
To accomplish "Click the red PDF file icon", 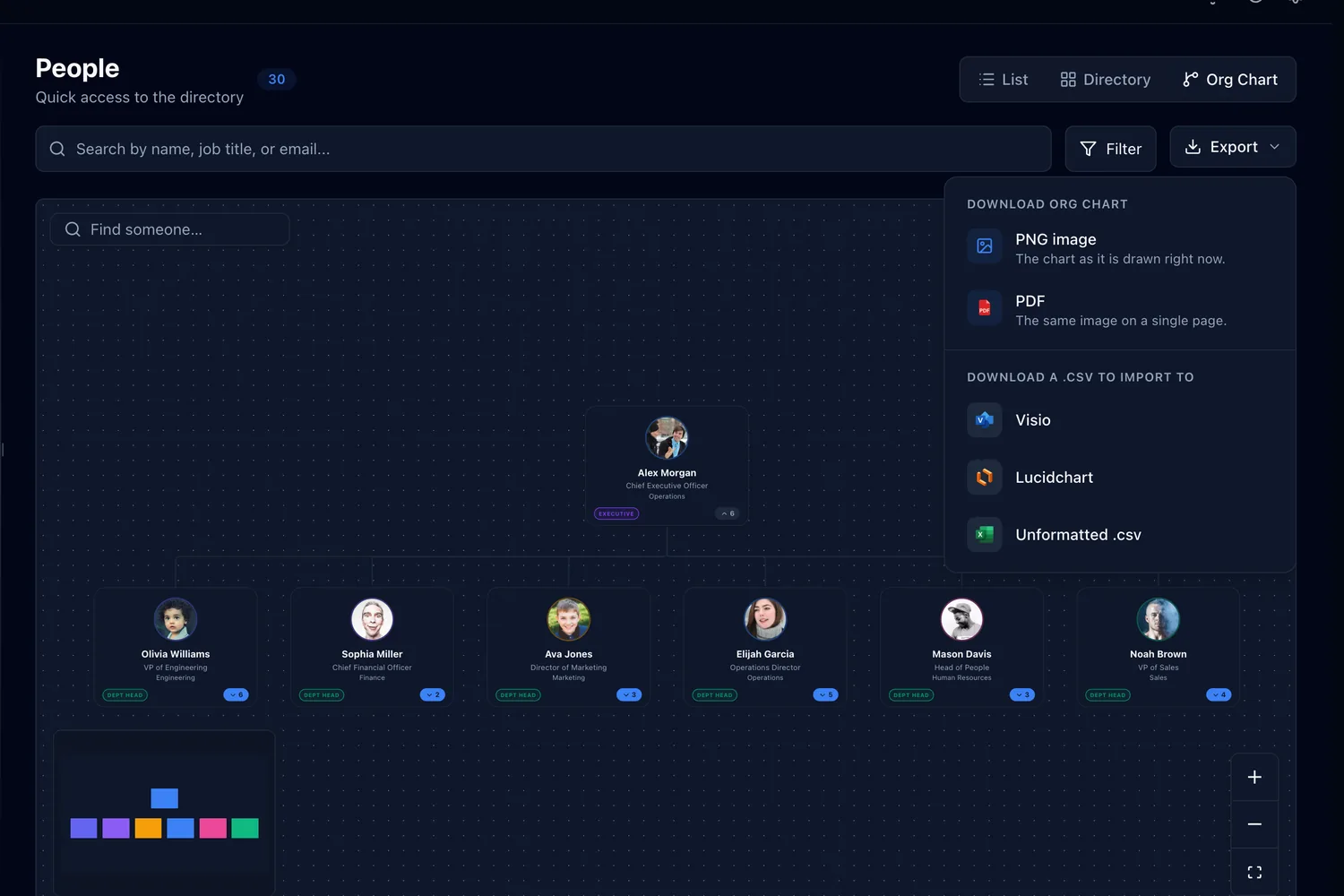I will point(985,308).
